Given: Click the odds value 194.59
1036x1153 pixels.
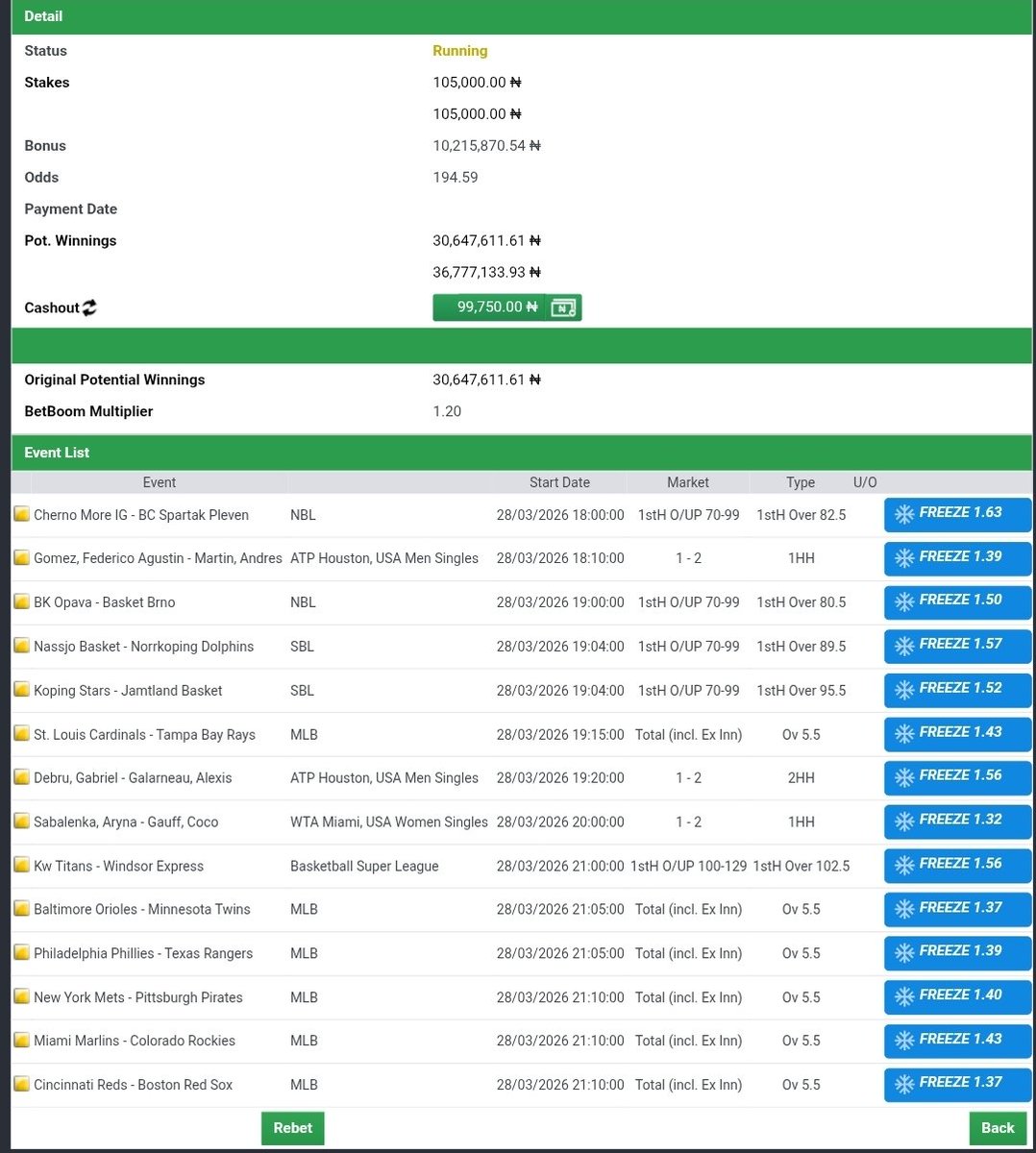Looking at the screenshot, I should coord(456,178).
